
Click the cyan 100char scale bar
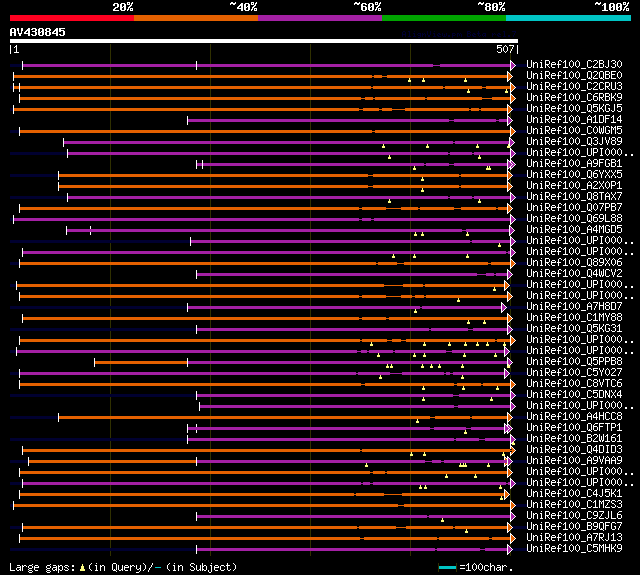[447, 567]
